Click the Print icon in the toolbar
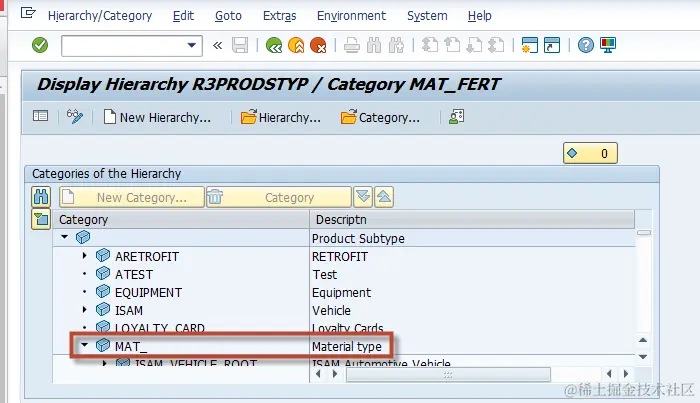The image size is (700, 403). pos(352,45)
